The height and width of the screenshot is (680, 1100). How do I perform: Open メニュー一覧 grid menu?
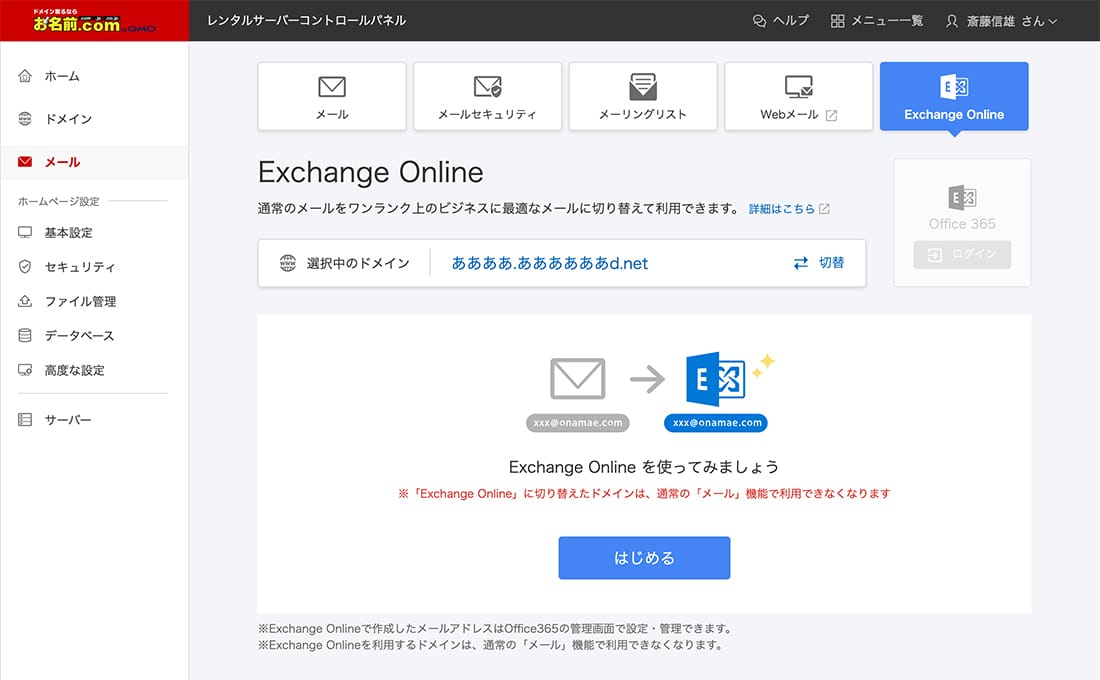point(877,21)
